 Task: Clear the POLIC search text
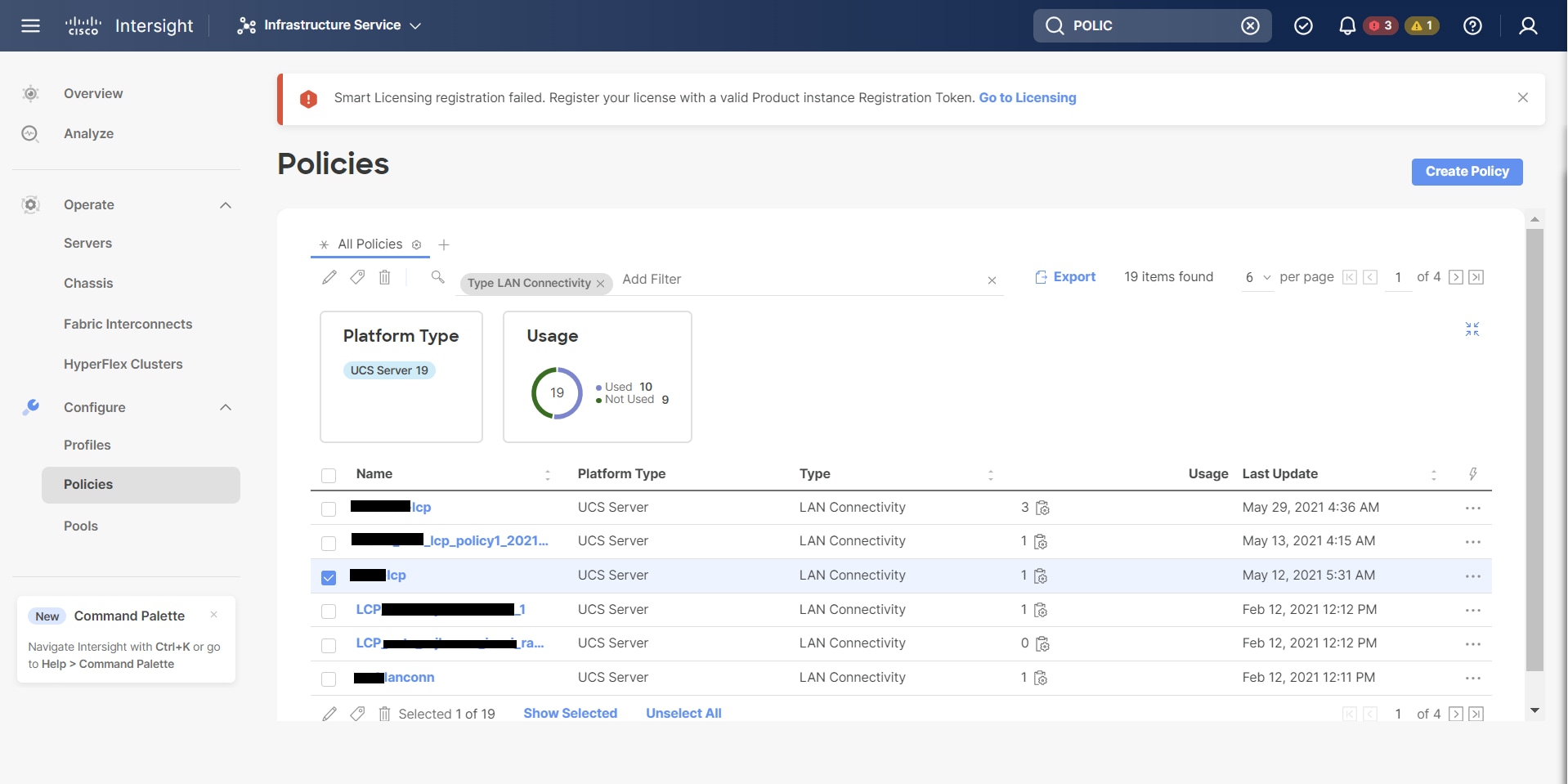click(x=1250, y=25)
